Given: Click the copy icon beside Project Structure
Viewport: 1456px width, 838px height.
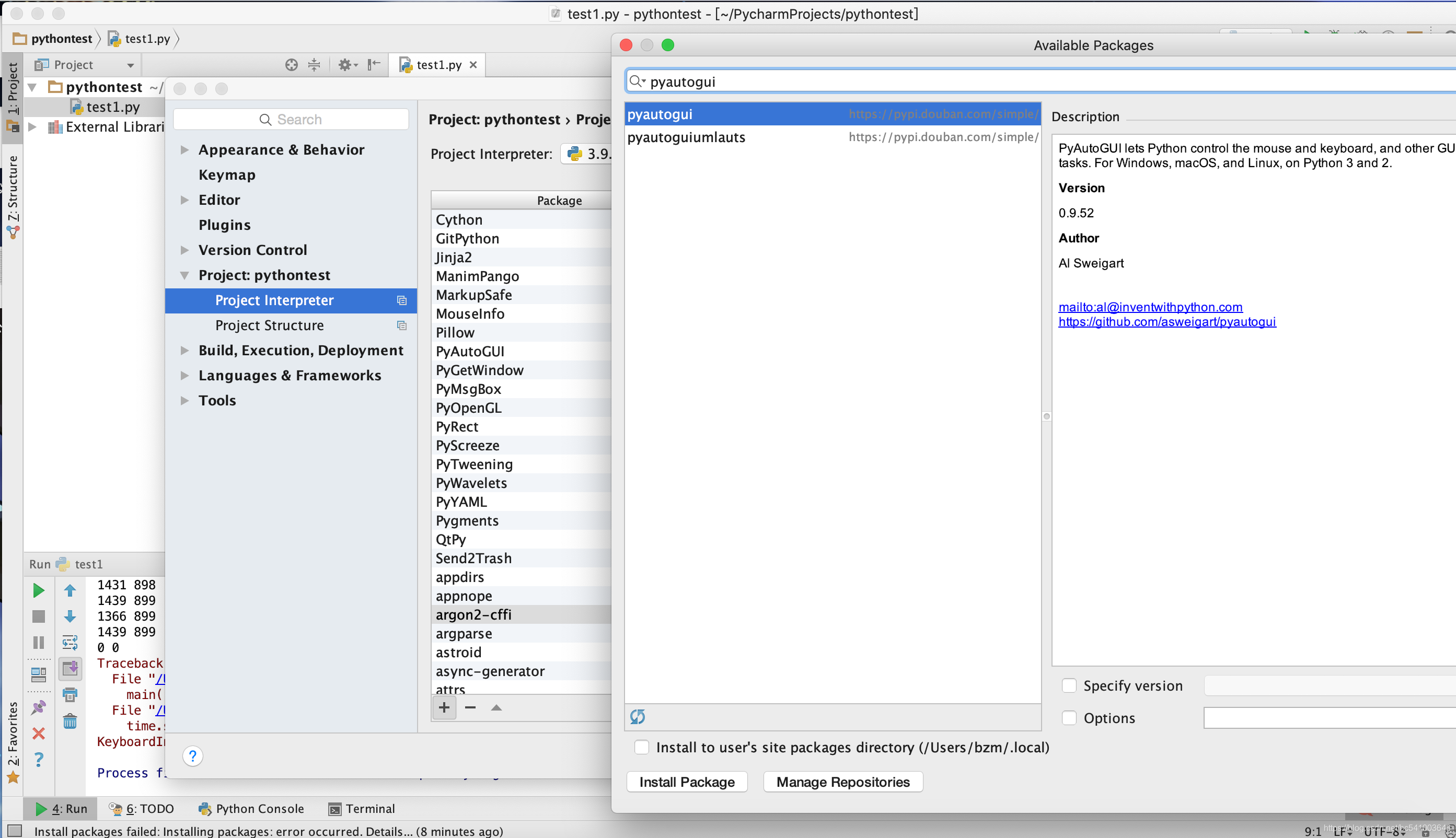Looking at the screenshot, I should click(x=402, y=326).
